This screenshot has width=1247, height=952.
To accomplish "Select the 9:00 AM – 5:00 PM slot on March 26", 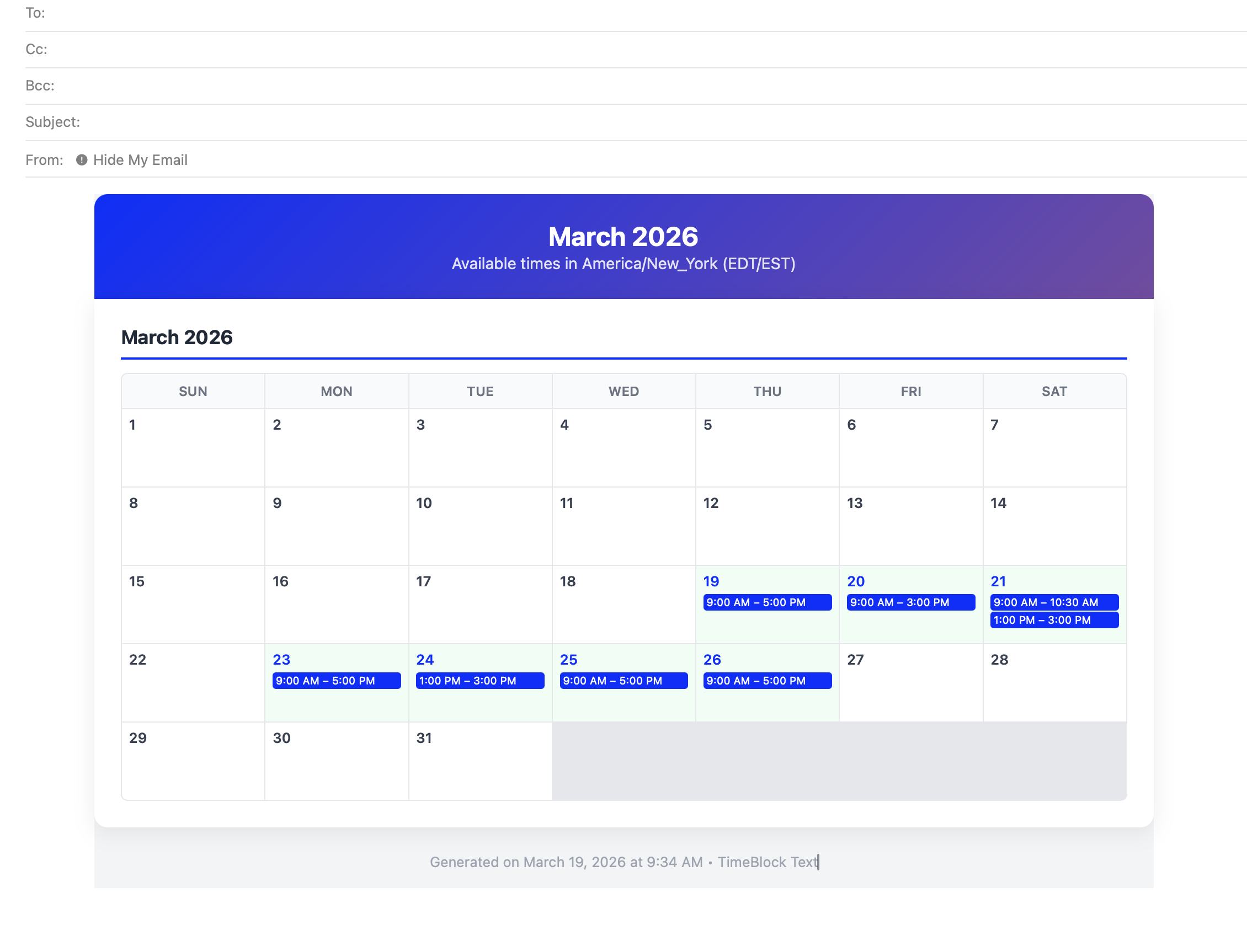I will point(767,681).
